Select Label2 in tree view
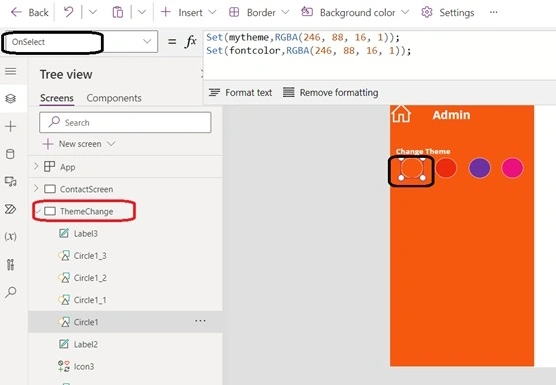Screen dimensions: 556x385 [x=85, y=344]
